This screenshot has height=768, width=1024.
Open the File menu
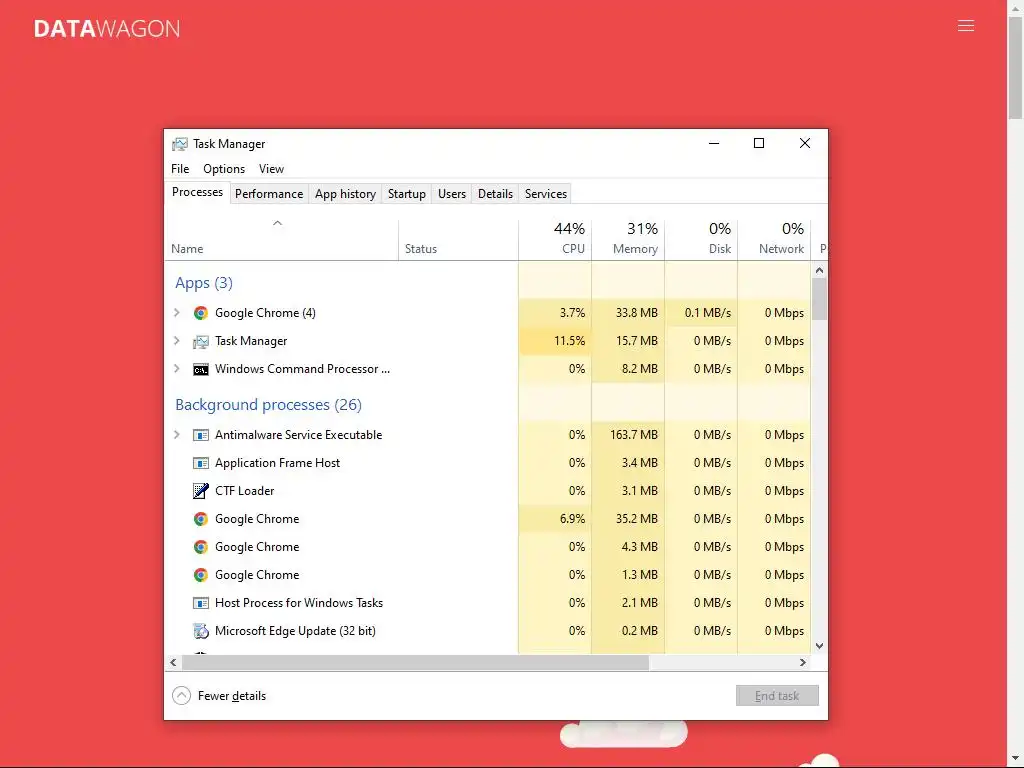[180, 169]
